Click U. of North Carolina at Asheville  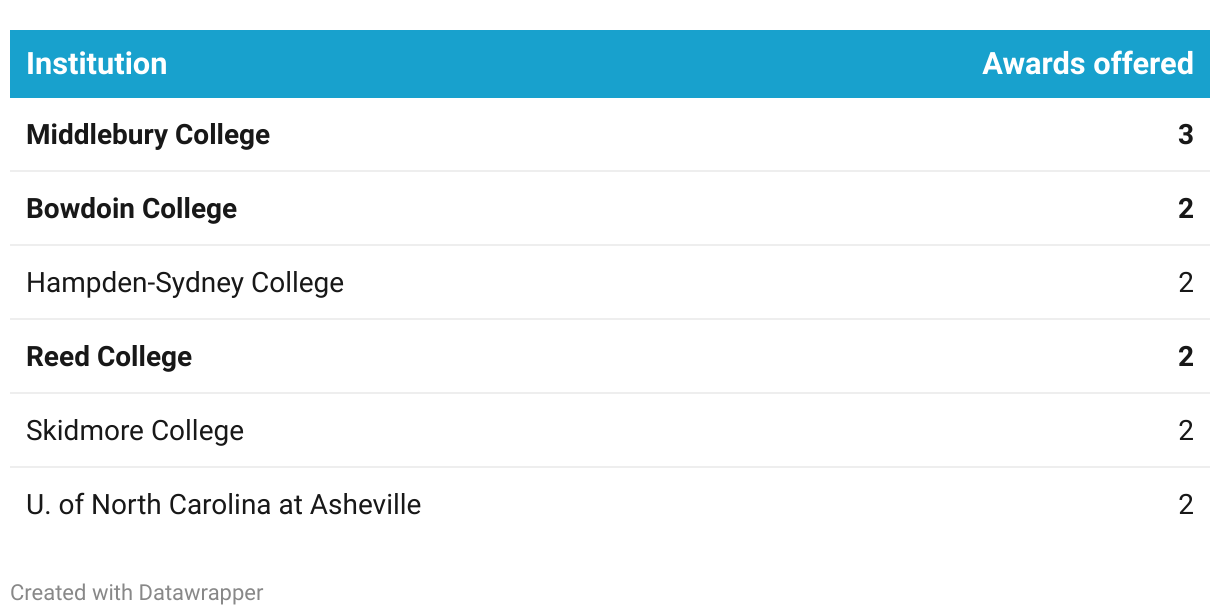click(223, 505)
